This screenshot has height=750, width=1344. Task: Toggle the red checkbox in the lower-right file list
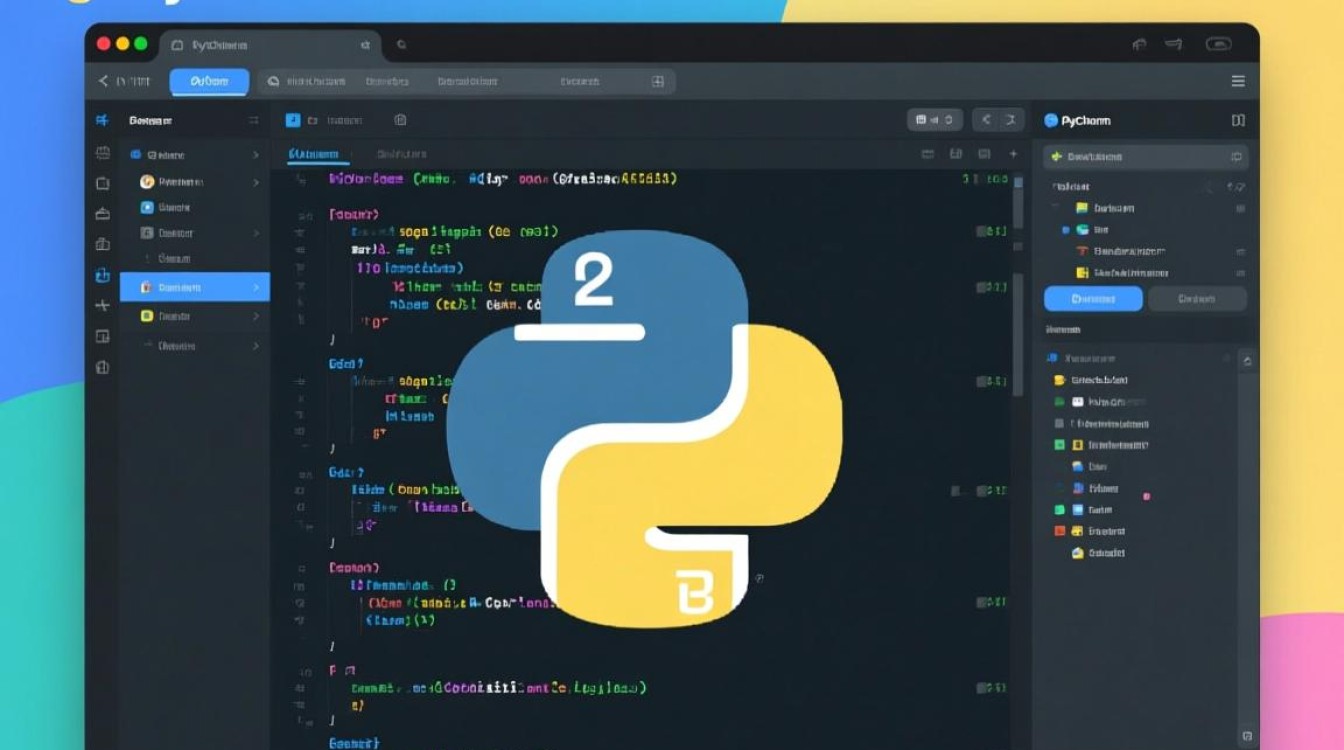tap(1060, 531)
